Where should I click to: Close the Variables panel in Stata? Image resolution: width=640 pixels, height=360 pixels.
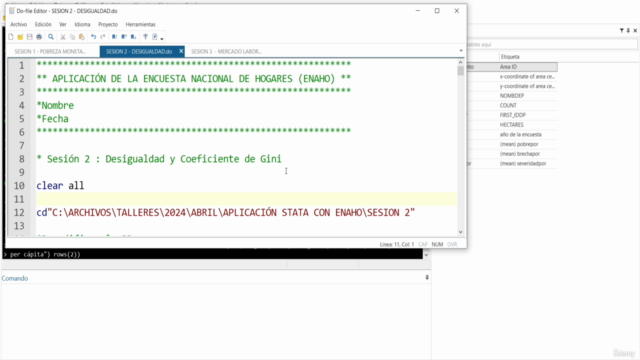(x=635, y=31)
